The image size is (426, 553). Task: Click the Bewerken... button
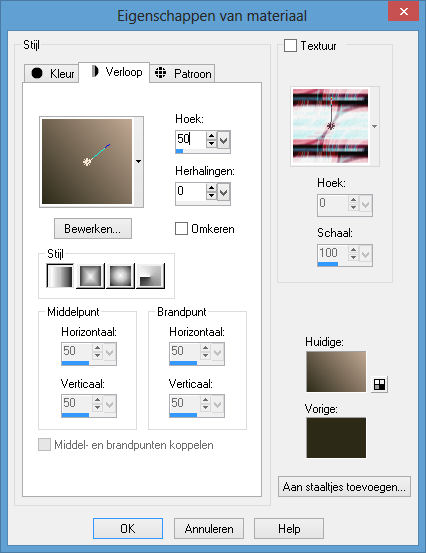tap(93, 229)
